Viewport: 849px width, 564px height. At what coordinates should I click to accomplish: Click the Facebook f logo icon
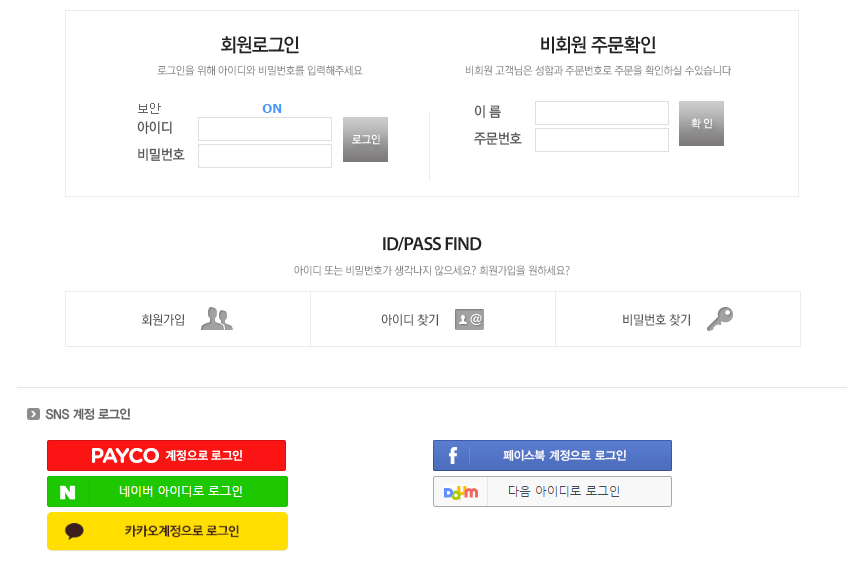click(453, 456)
